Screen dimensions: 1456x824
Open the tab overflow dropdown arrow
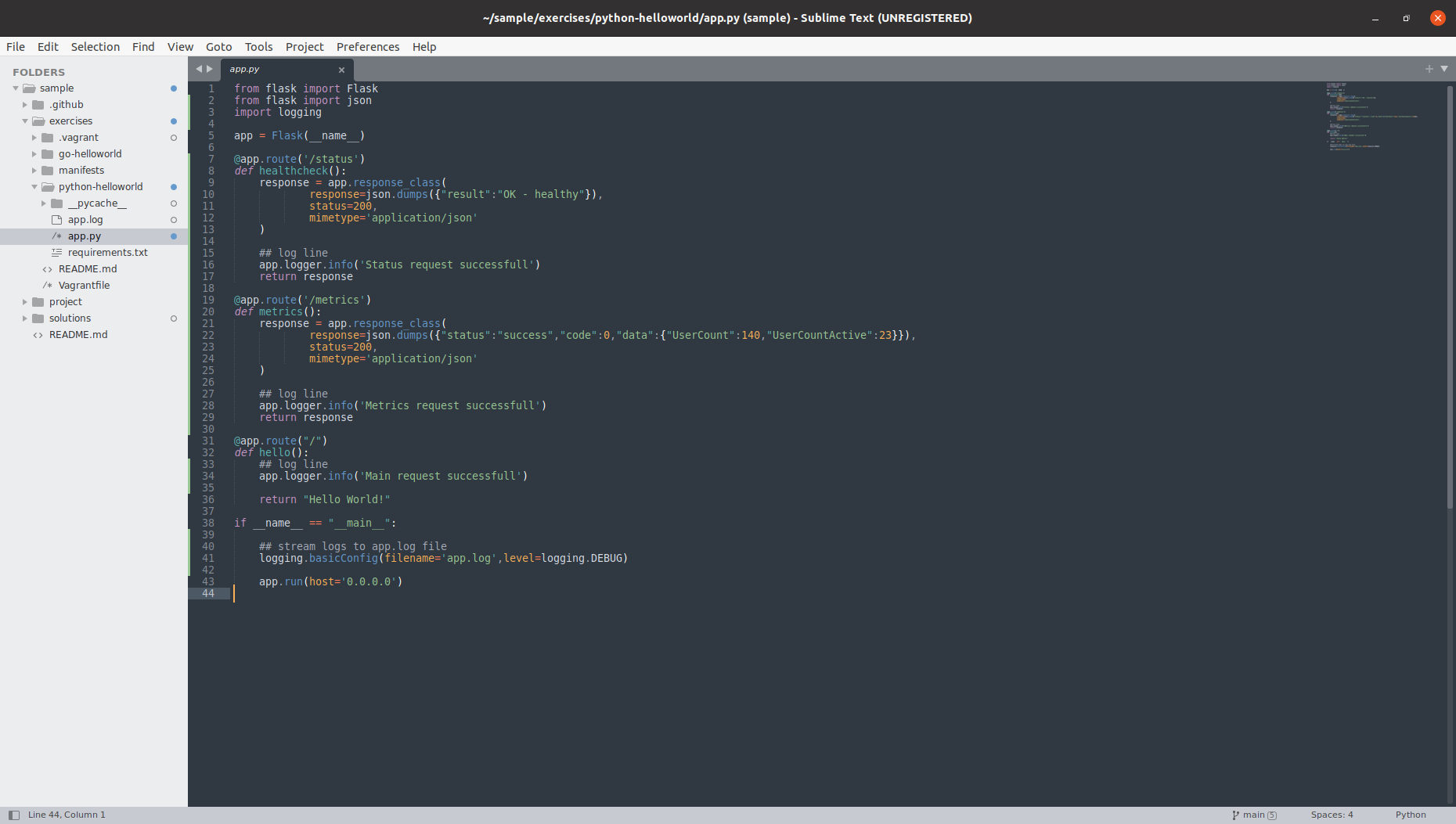[1444, 68]
